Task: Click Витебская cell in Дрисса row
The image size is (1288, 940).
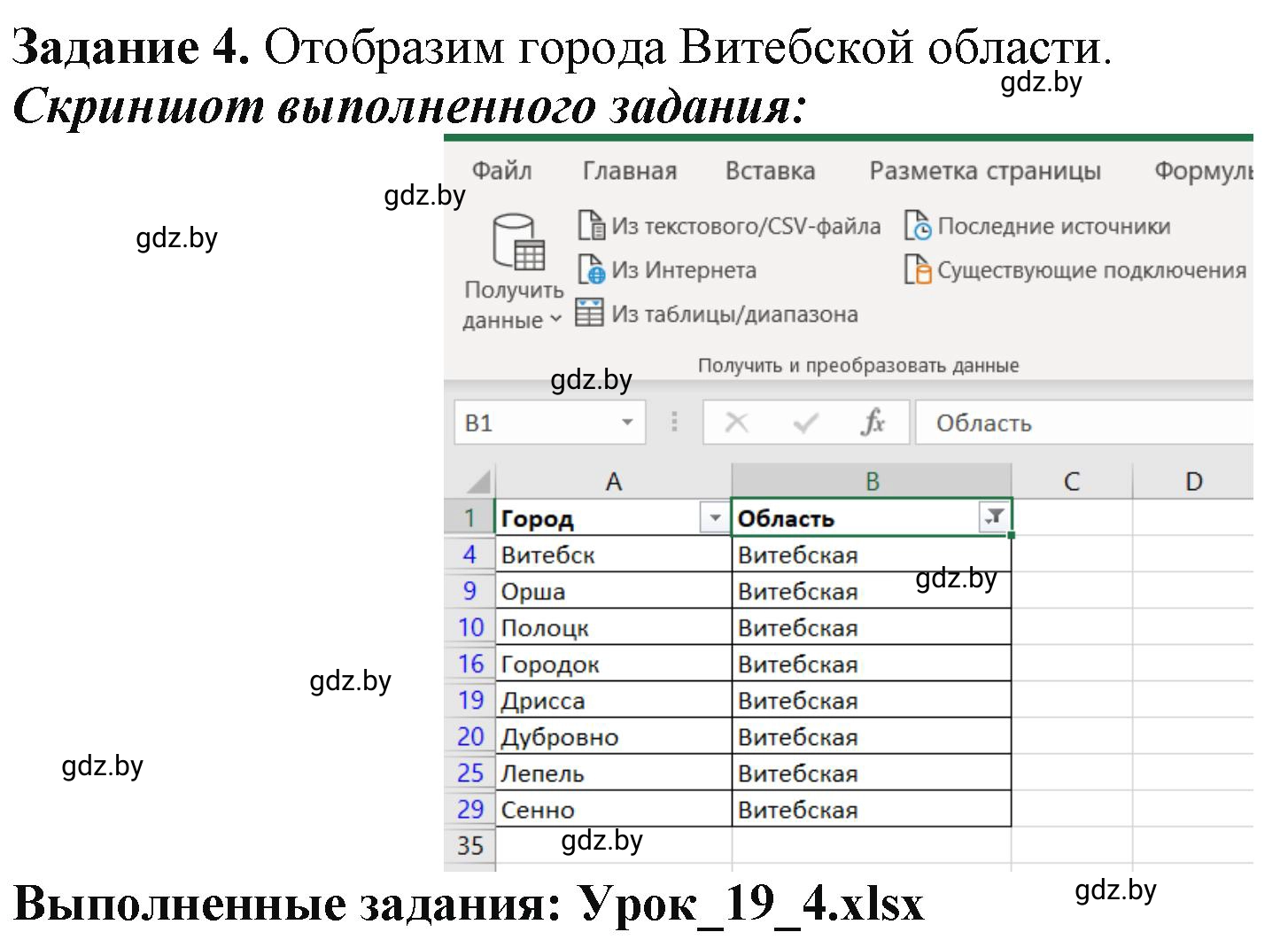Action: tap(872, 700)
